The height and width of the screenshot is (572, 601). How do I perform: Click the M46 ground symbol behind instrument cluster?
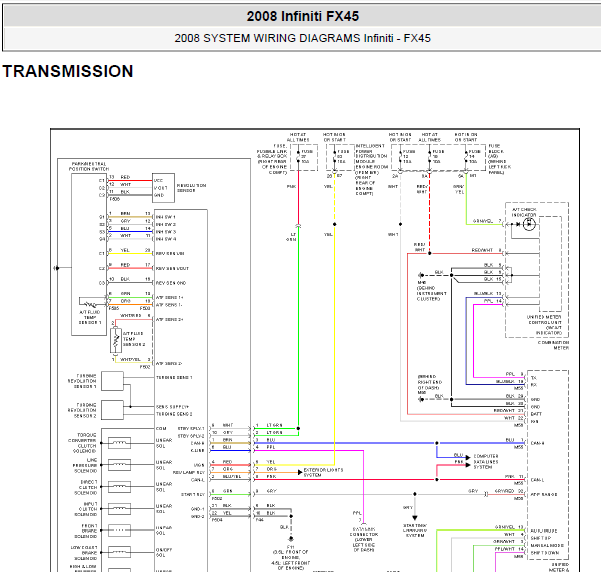pos(421,275)
